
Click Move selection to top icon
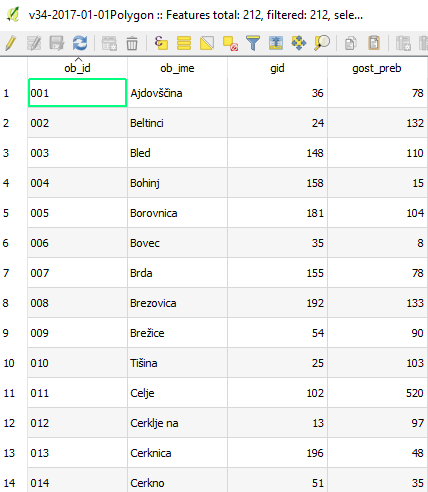276,43
